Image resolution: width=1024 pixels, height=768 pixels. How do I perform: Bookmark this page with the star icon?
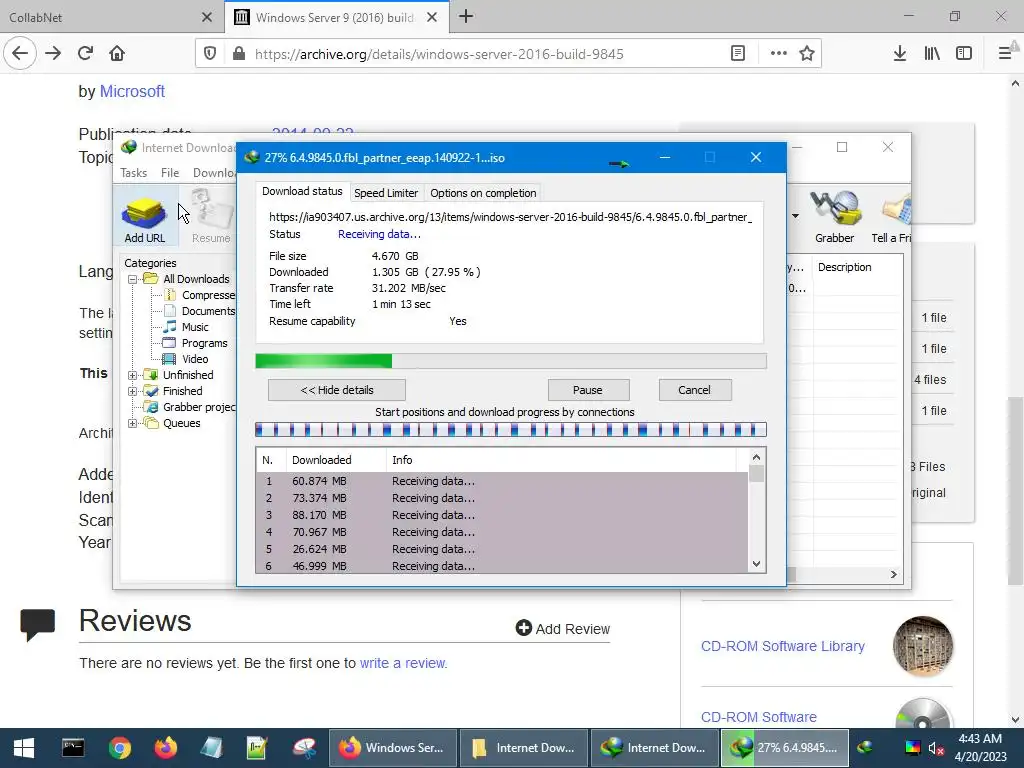pyautogui.click(x=807, y=54)
